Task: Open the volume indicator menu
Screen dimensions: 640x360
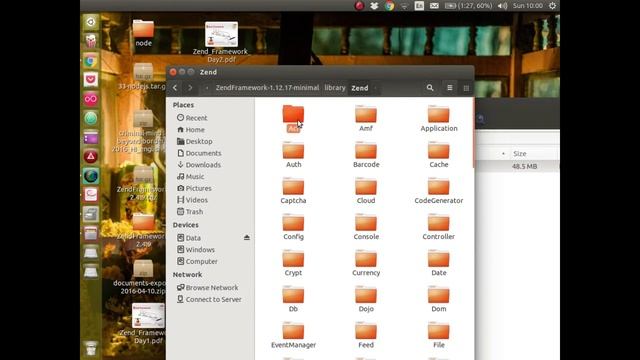Action: [x=502, y=6]
